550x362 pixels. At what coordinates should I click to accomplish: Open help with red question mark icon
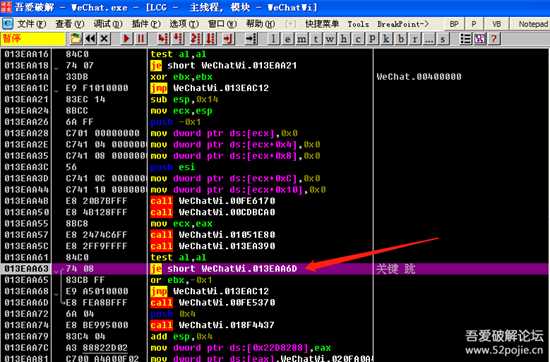(494, 39)
